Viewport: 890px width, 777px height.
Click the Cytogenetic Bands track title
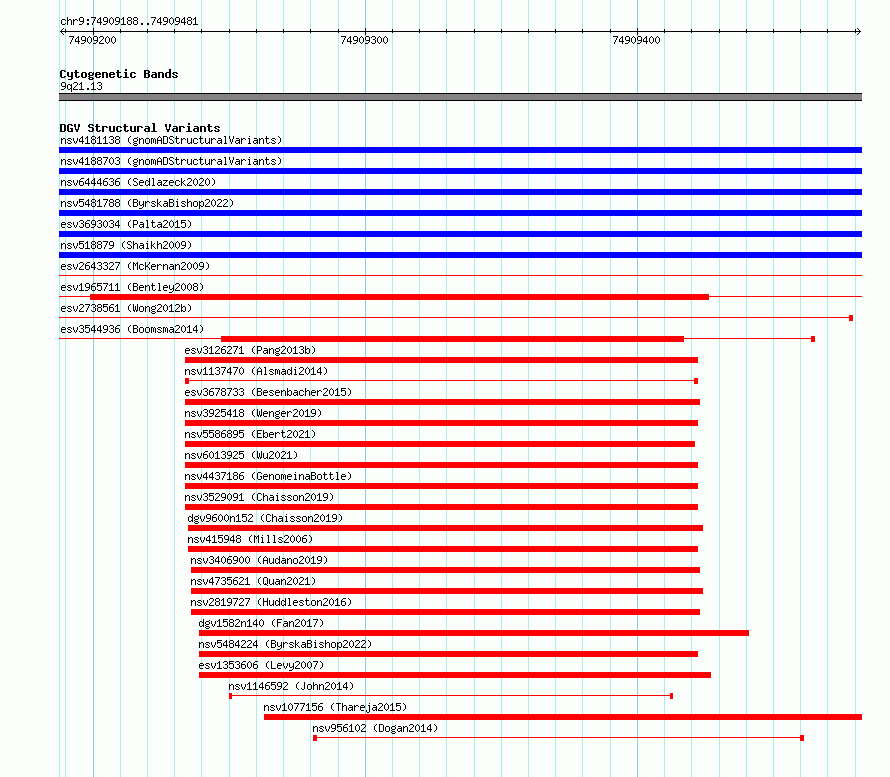click(119, 74)
